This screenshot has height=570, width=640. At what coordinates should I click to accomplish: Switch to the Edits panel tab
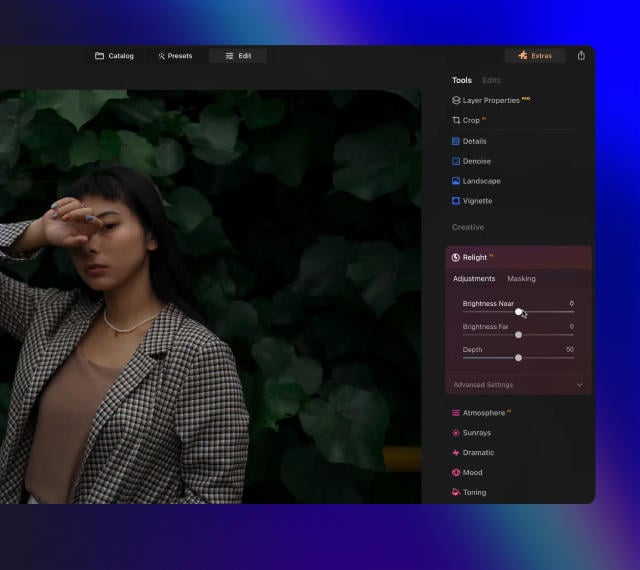tap(491, 80)
